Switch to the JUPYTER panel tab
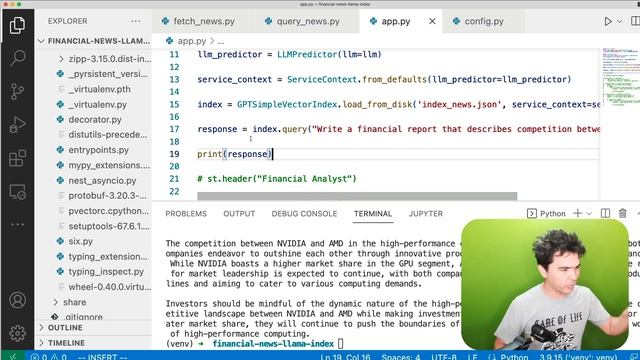640x360 pixels. pos(425,213)
